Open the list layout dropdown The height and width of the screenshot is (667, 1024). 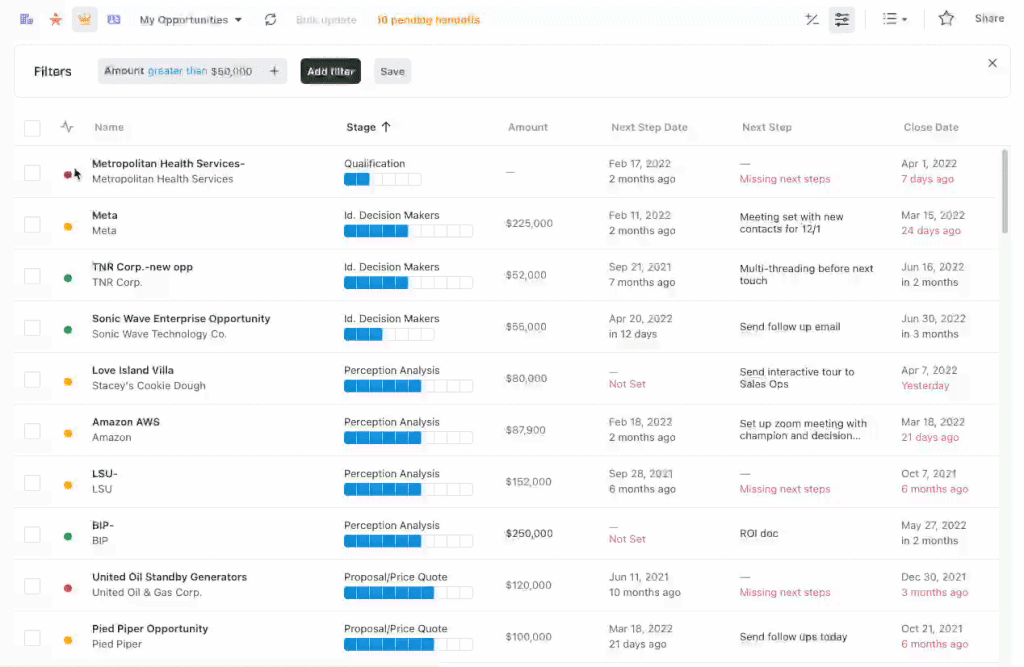[x=895, y=19]
